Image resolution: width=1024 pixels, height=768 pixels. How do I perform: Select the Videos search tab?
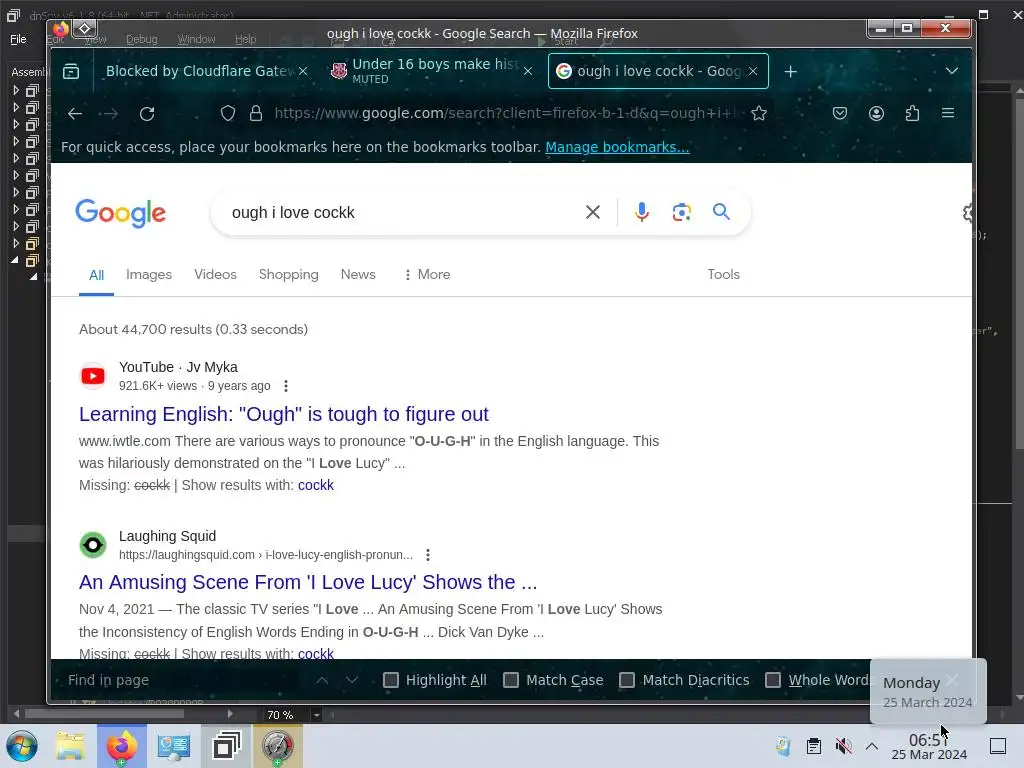pyautogui.click(x=215, y=274)
